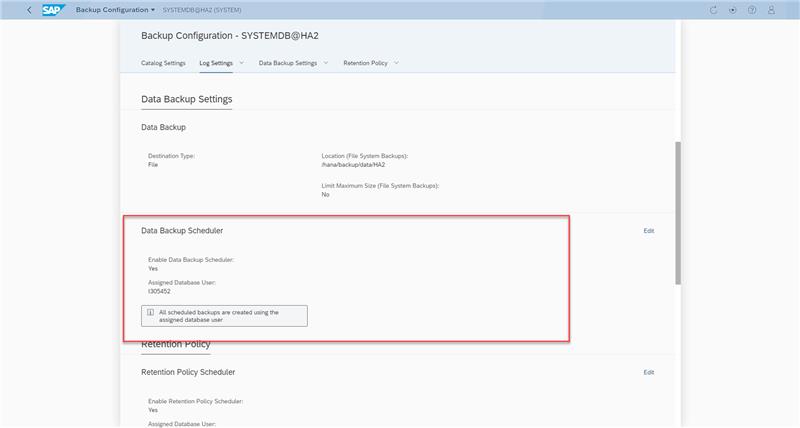Select the assigned database user I305452
Screen dimensions: 800x428
click(x=159, y=291)
